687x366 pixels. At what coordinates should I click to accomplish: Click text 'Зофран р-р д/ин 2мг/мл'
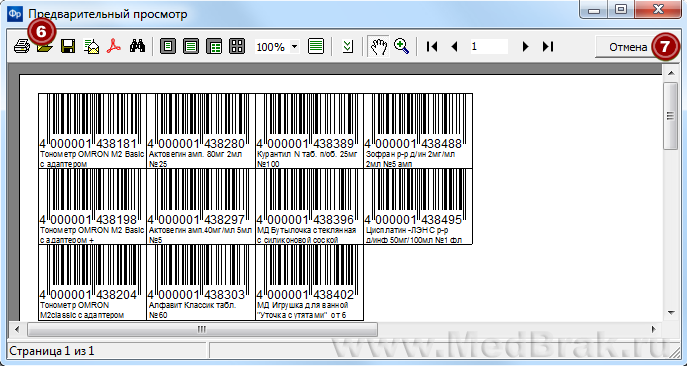pos(410,154)
